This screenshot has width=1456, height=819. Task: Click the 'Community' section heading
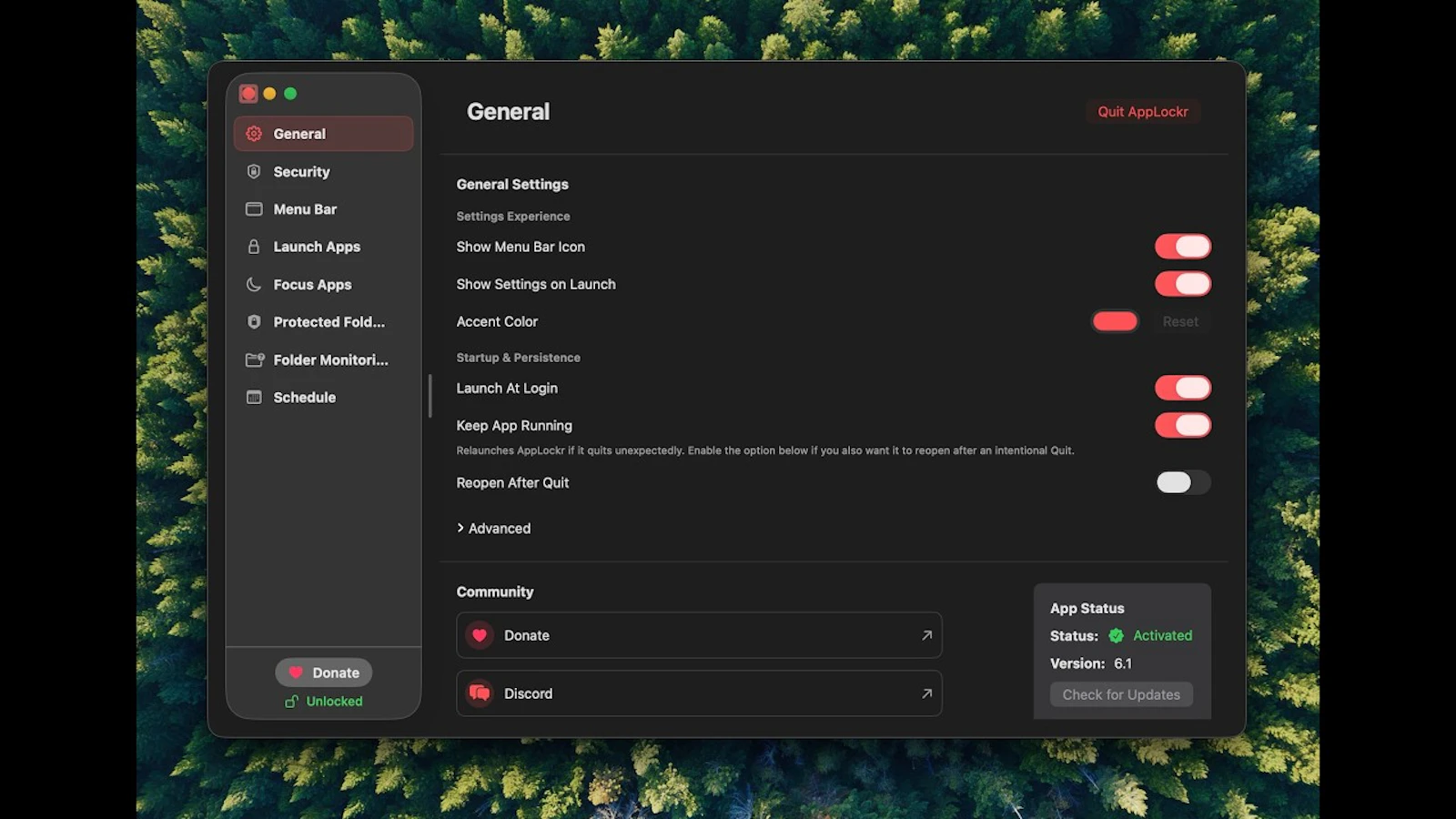495,591
